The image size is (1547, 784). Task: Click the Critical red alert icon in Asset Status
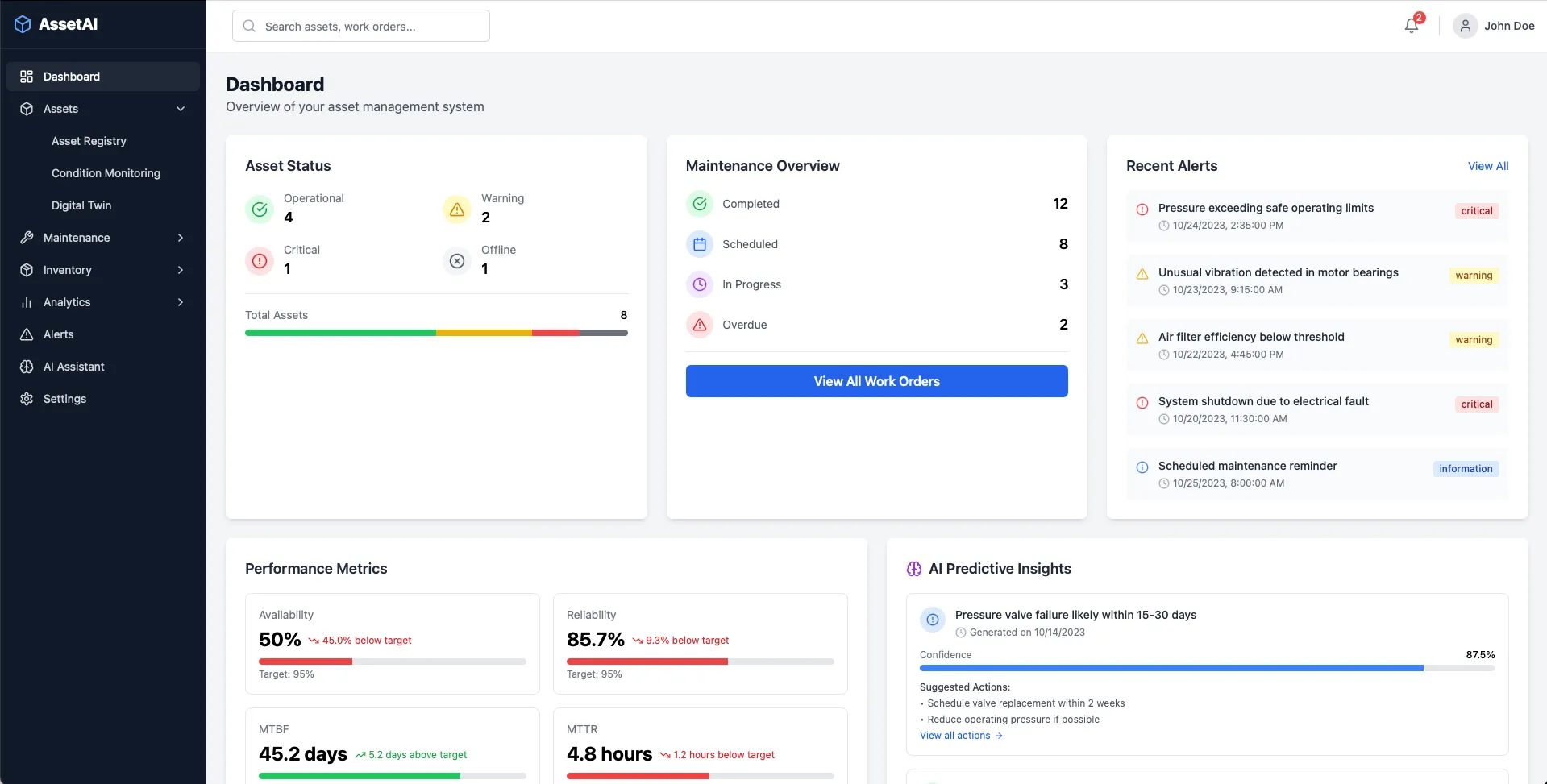(x=260, y=261)
